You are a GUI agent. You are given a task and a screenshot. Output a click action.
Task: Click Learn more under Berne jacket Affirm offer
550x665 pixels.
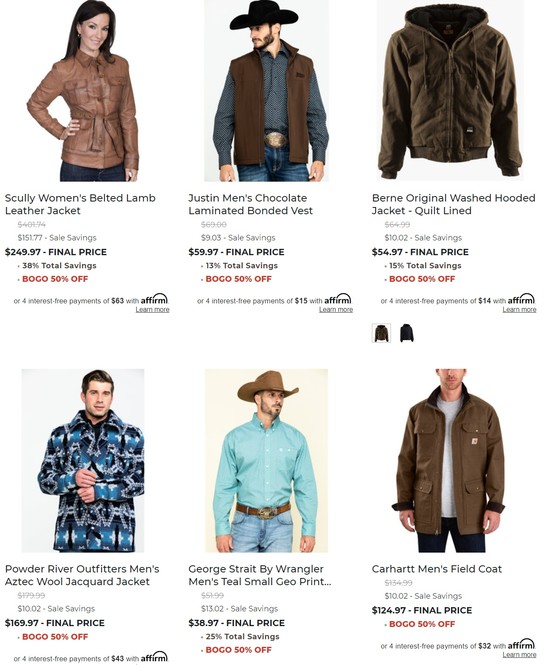(519, 310)
